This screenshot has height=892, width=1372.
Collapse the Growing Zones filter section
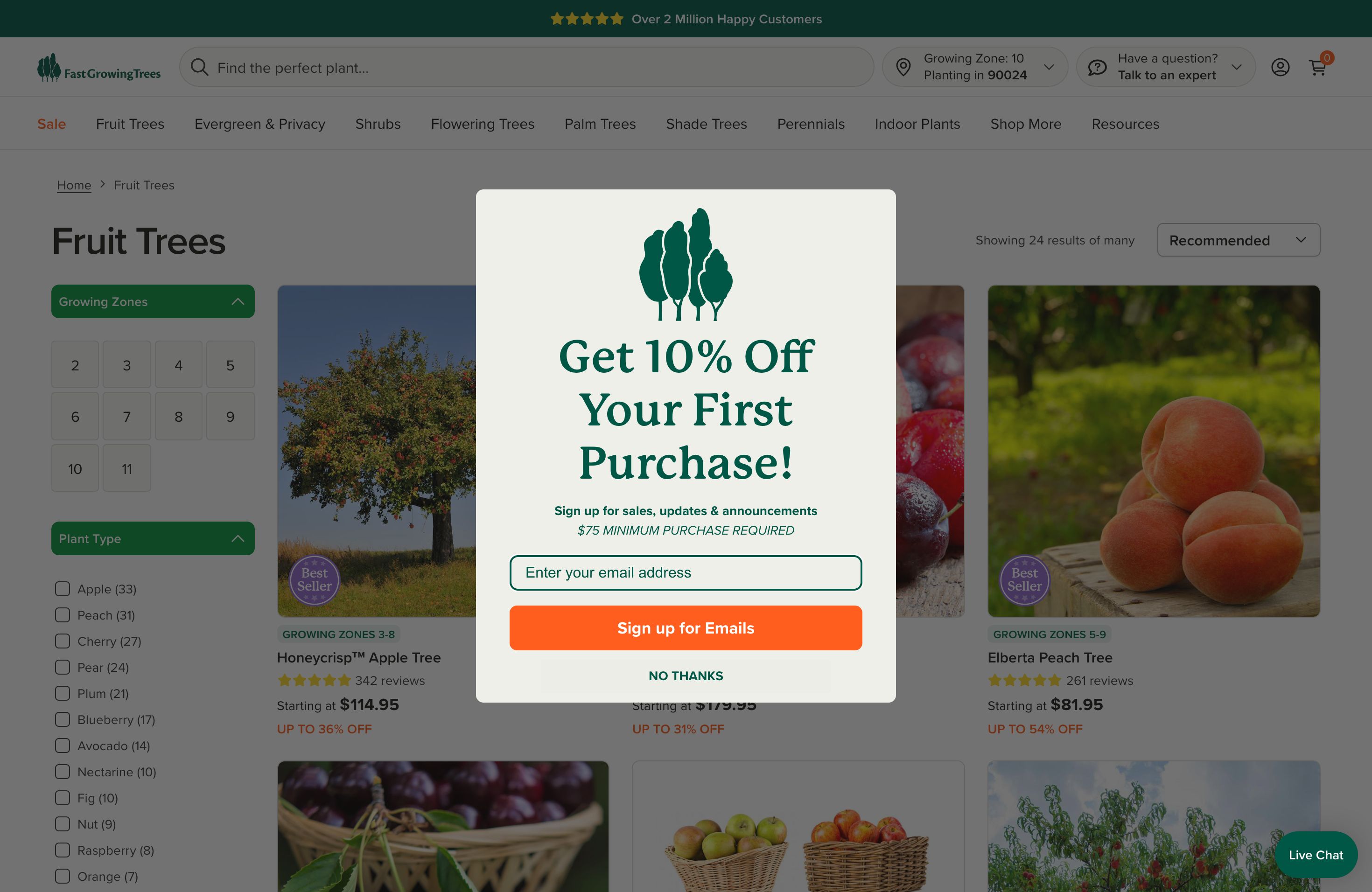[x=153, y=301]
